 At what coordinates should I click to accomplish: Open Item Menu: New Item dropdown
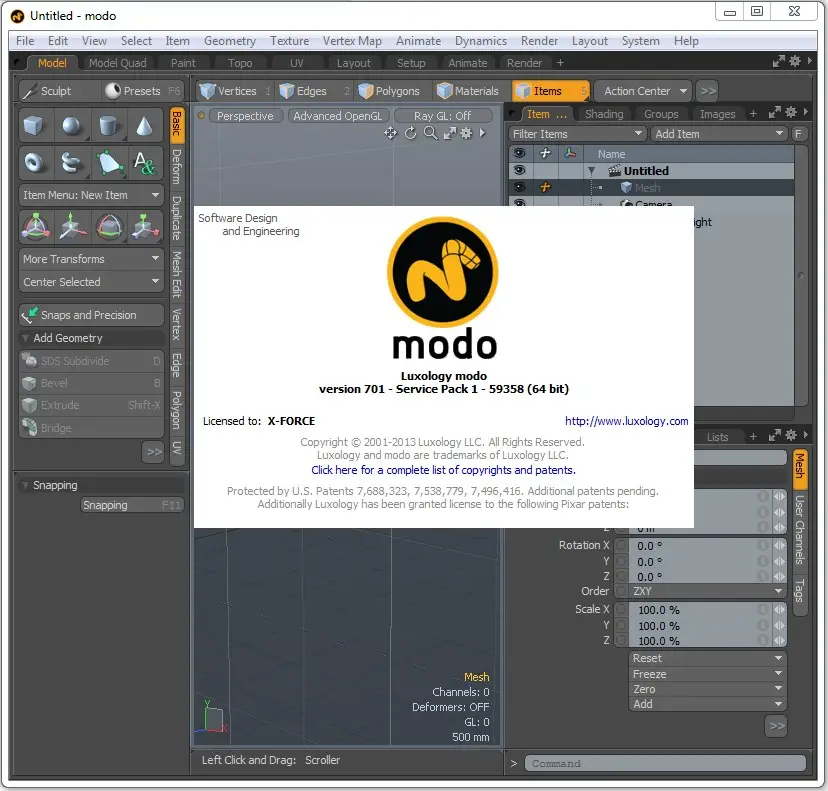pos(91,195)
